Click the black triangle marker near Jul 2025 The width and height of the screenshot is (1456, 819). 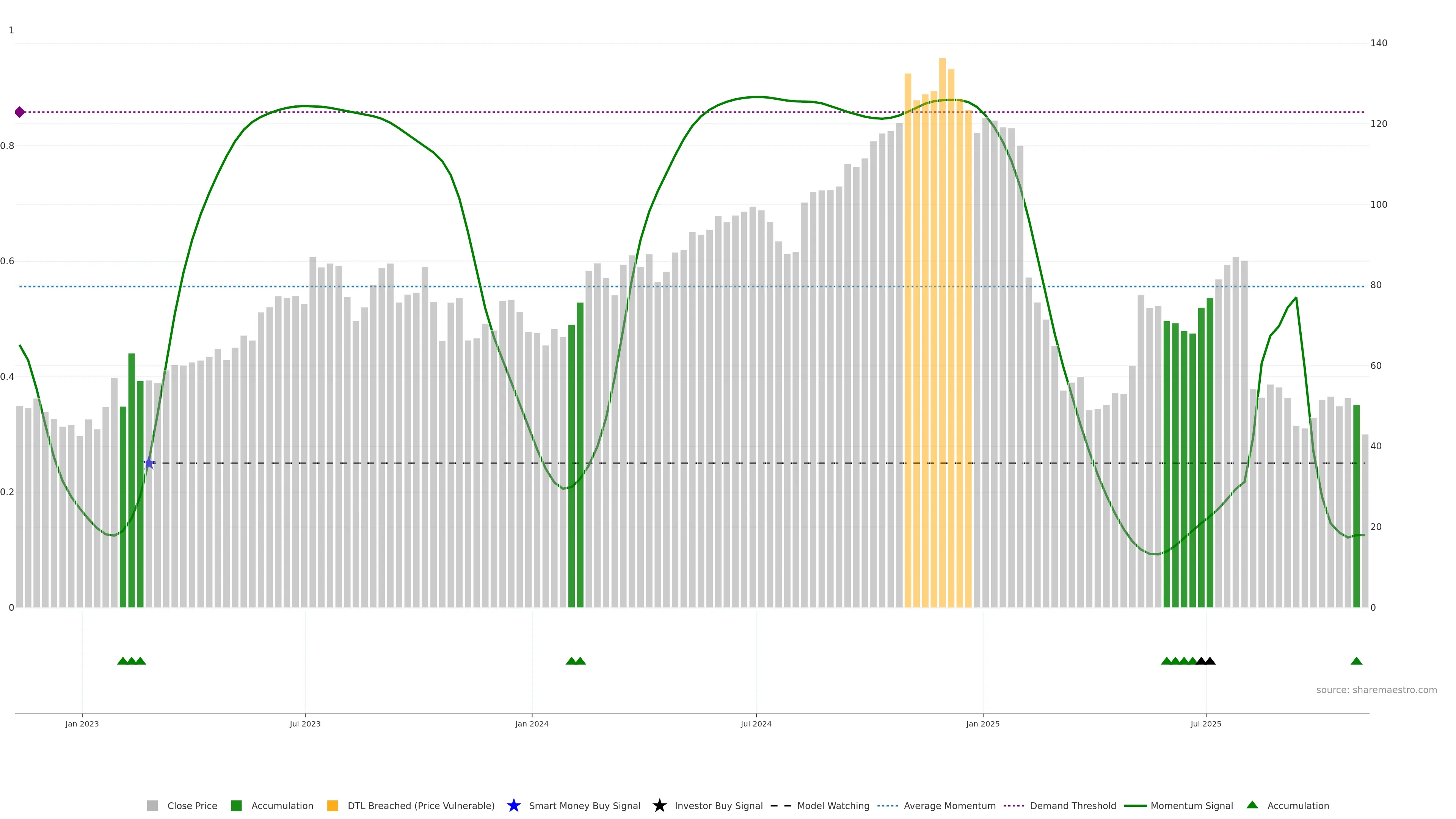pos(1210,661)
